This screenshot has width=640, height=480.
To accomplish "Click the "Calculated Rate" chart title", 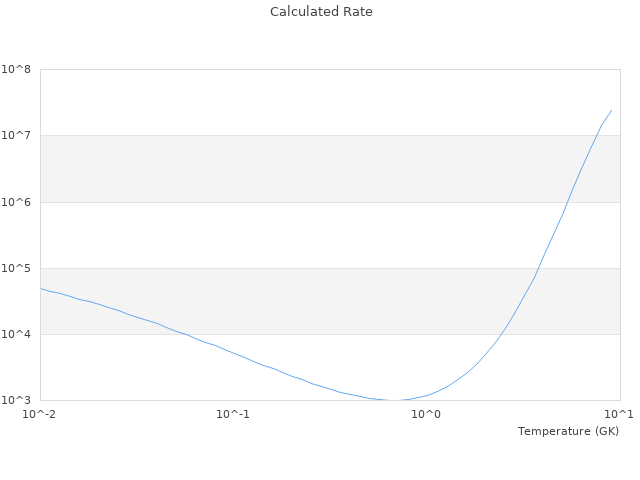I will coord(320,12).
